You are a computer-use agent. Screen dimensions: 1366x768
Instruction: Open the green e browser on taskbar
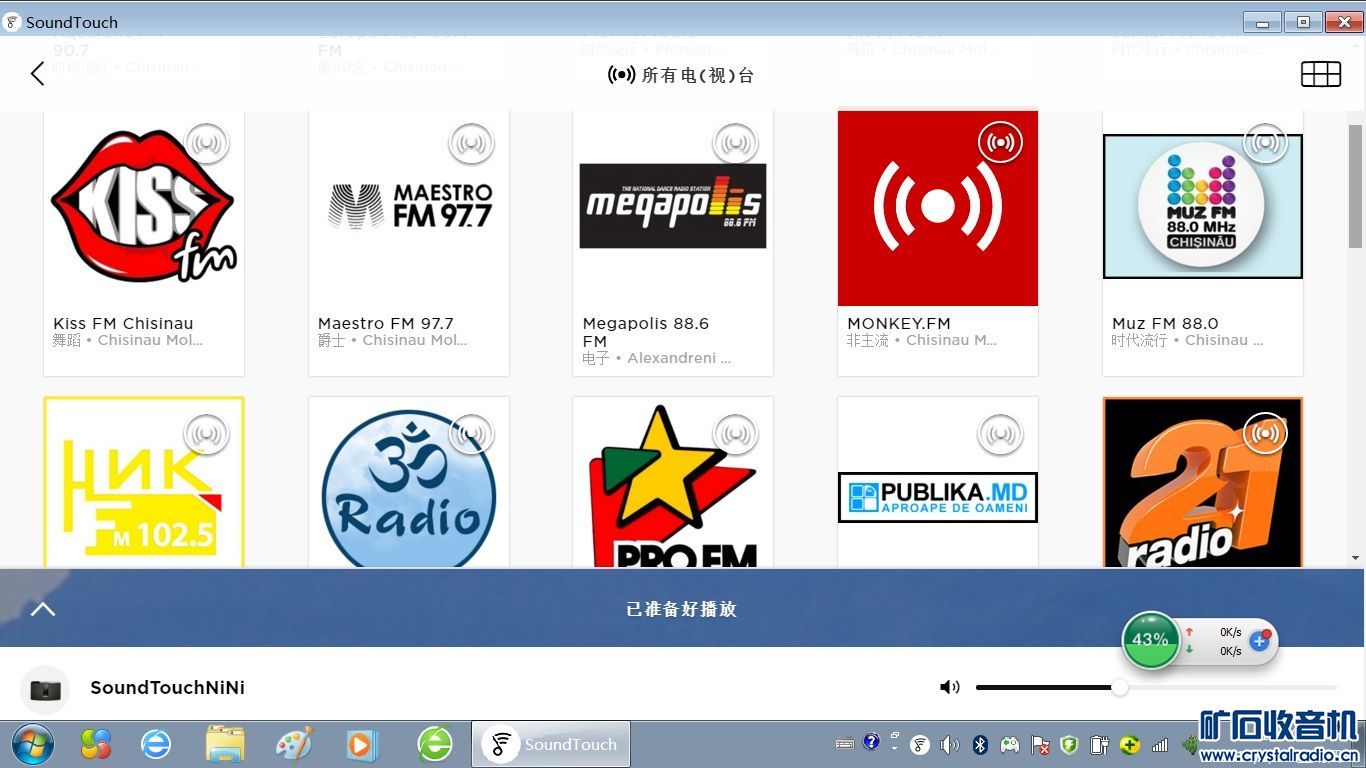click(435, 744)
